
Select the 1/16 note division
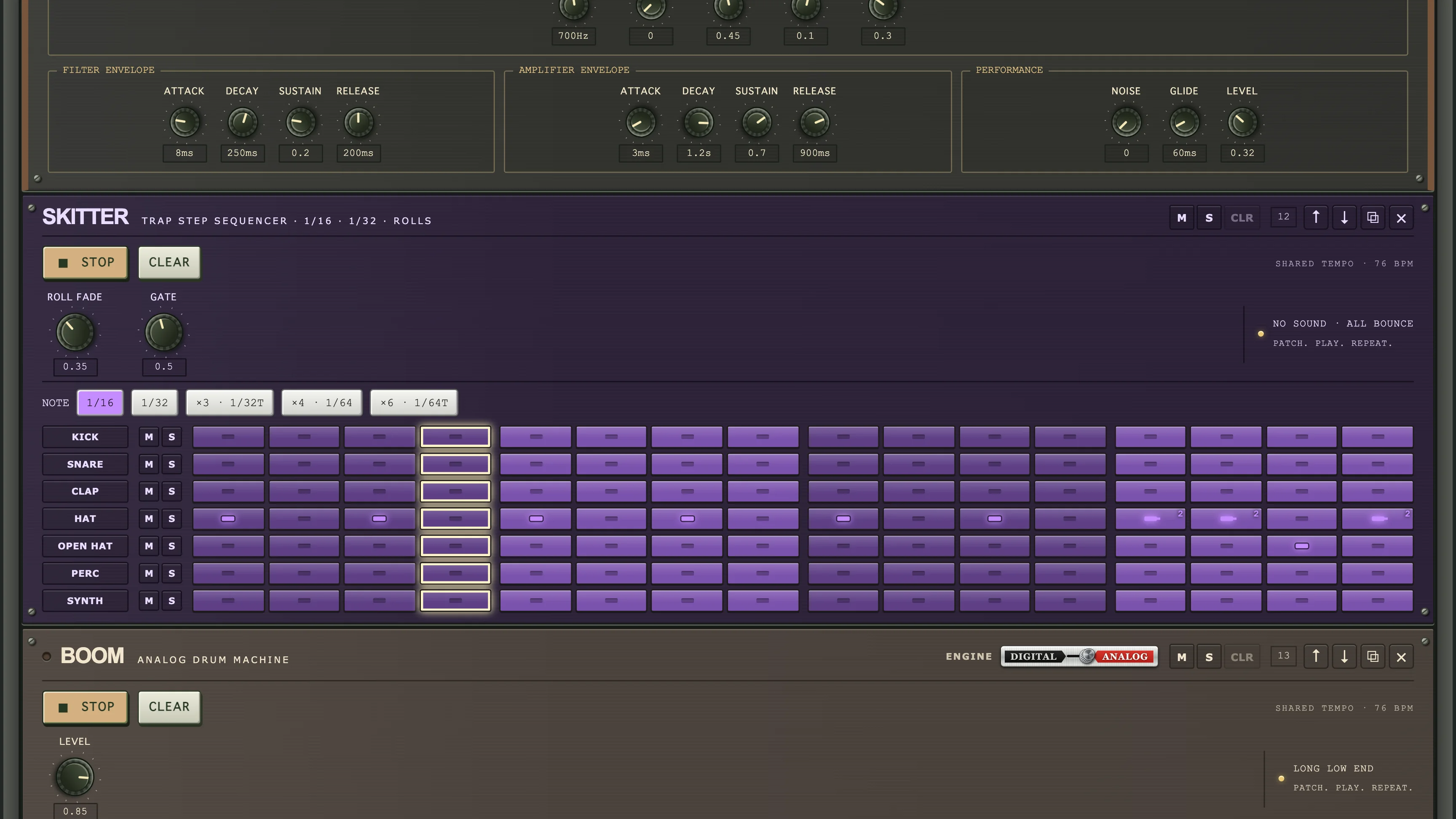[x=100, y=403]
